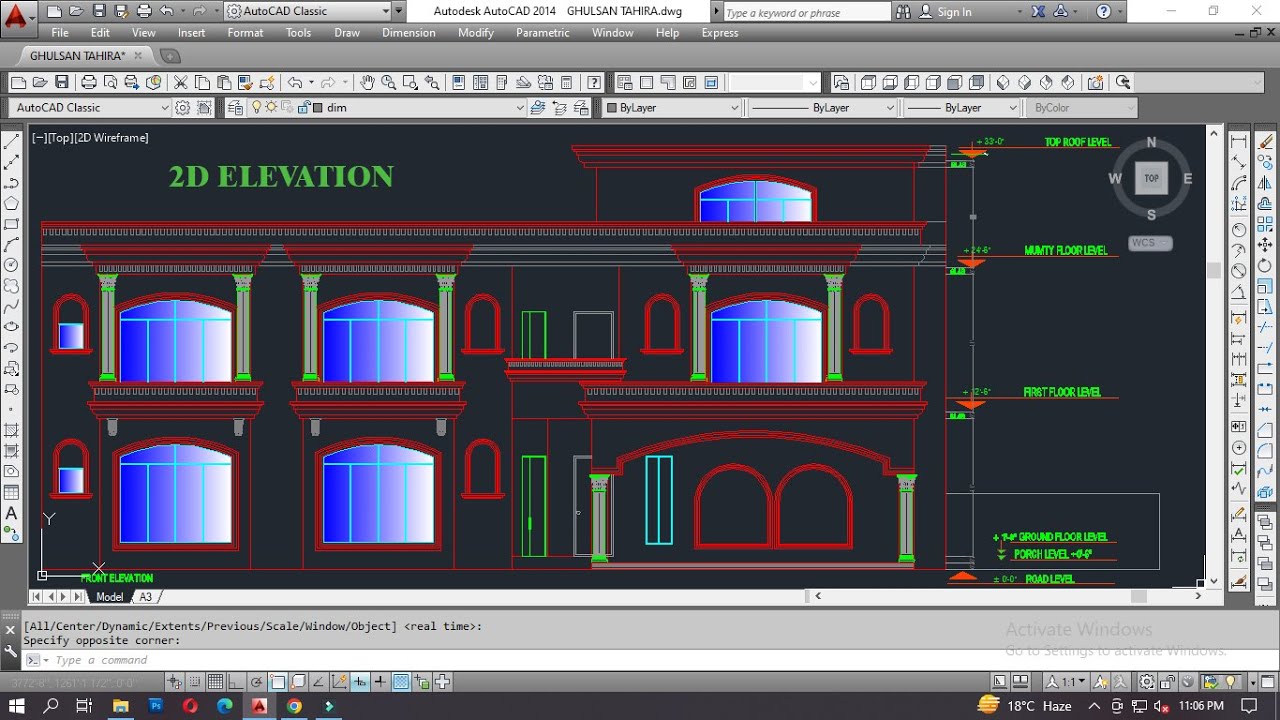
Task: Select the Line draw tool
Action: [x=12, y=141]
